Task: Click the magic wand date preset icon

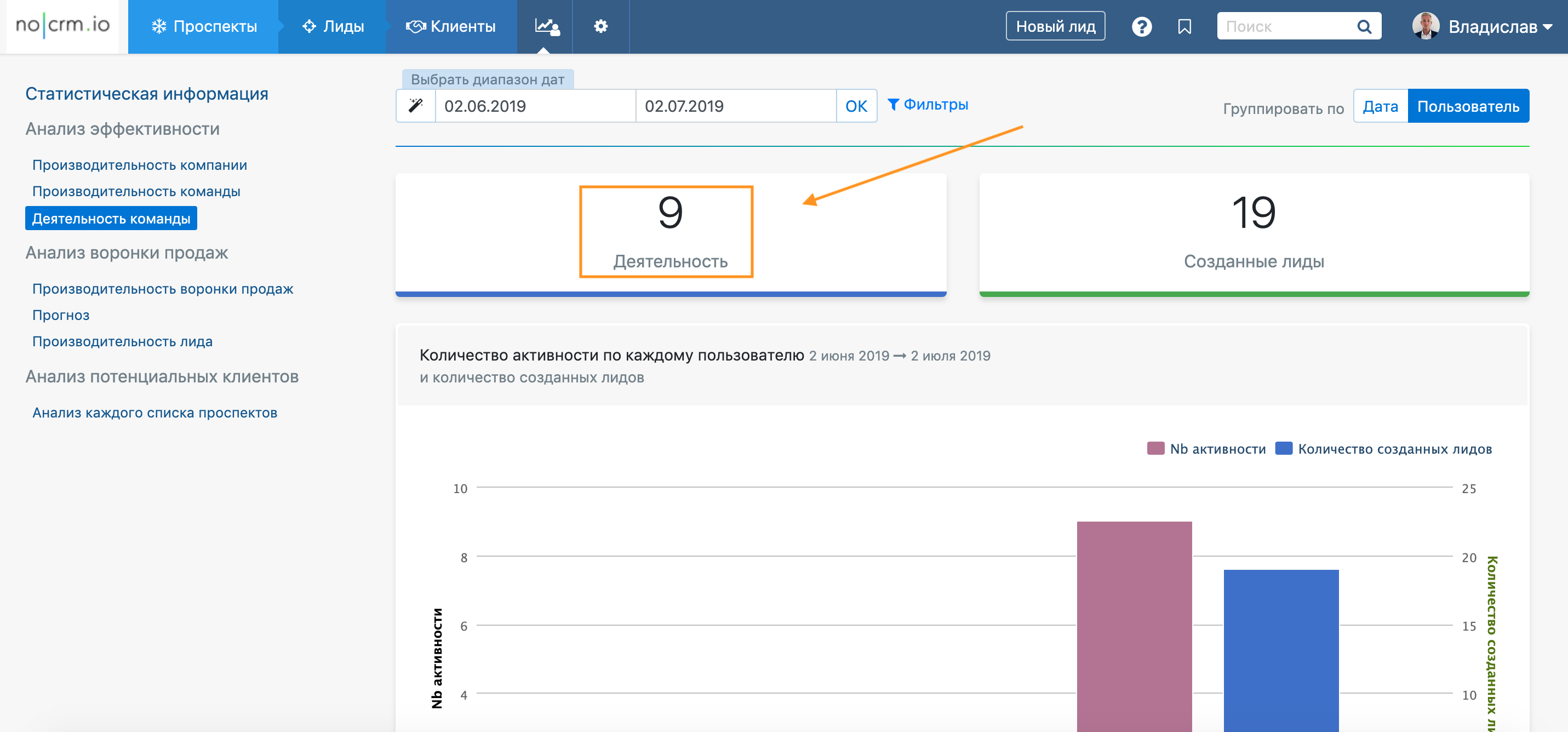Action: pyautogui.click(x=416, y=106)
